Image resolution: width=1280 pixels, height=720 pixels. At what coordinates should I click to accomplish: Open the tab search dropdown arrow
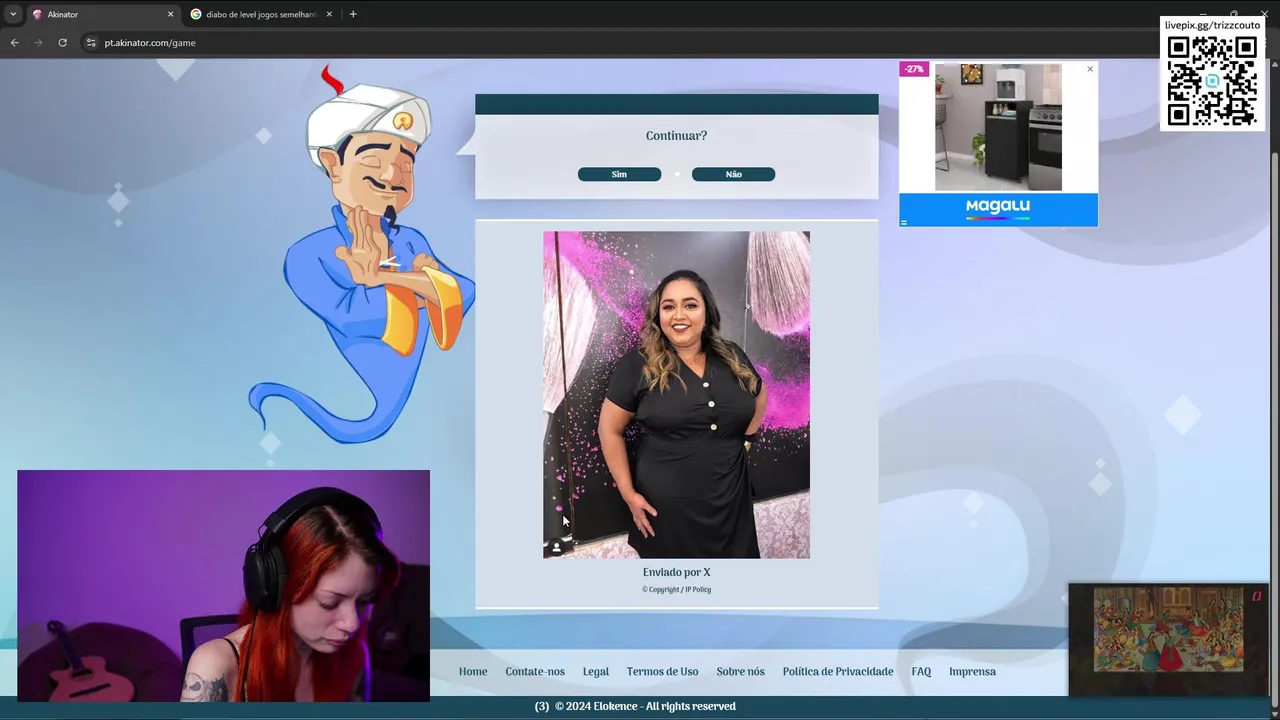point(12,14)
